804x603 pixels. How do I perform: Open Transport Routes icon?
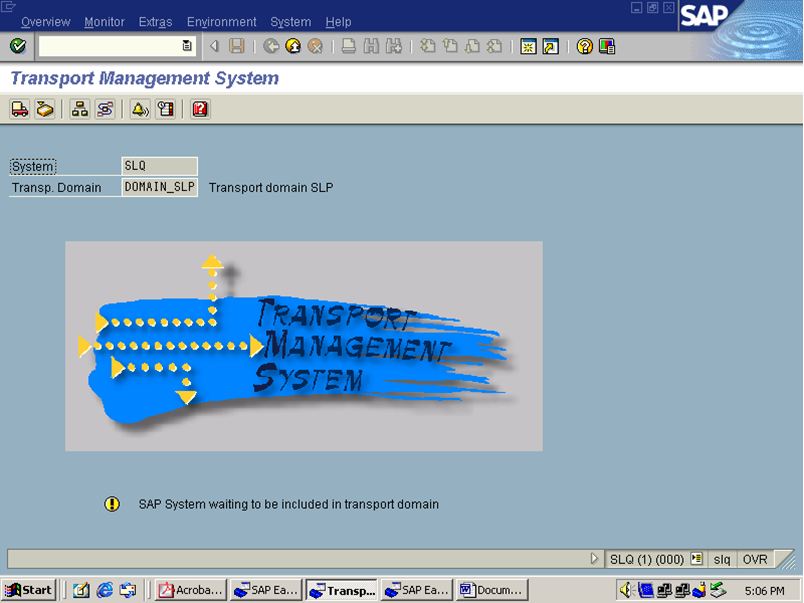tap(105, 109)
